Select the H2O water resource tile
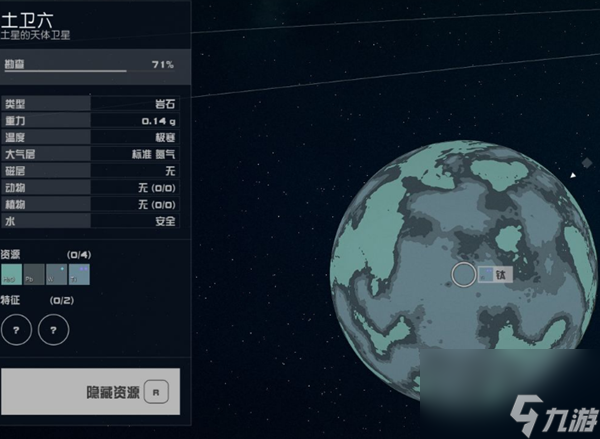 (11, 274)
